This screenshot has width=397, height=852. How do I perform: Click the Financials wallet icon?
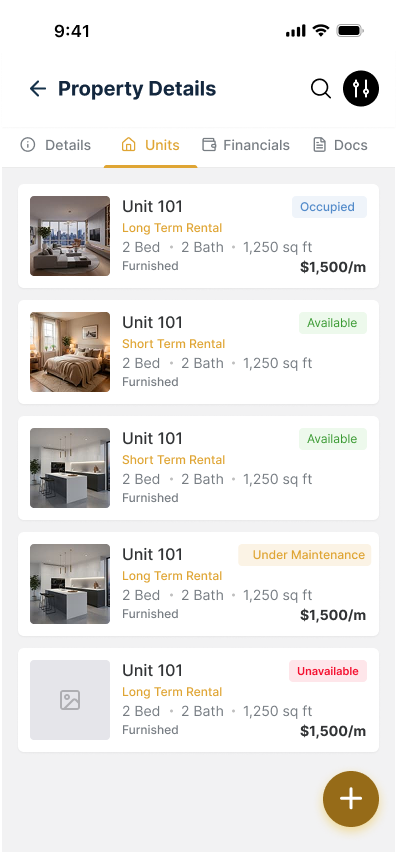pyautogui.click(x=209, y=145)
